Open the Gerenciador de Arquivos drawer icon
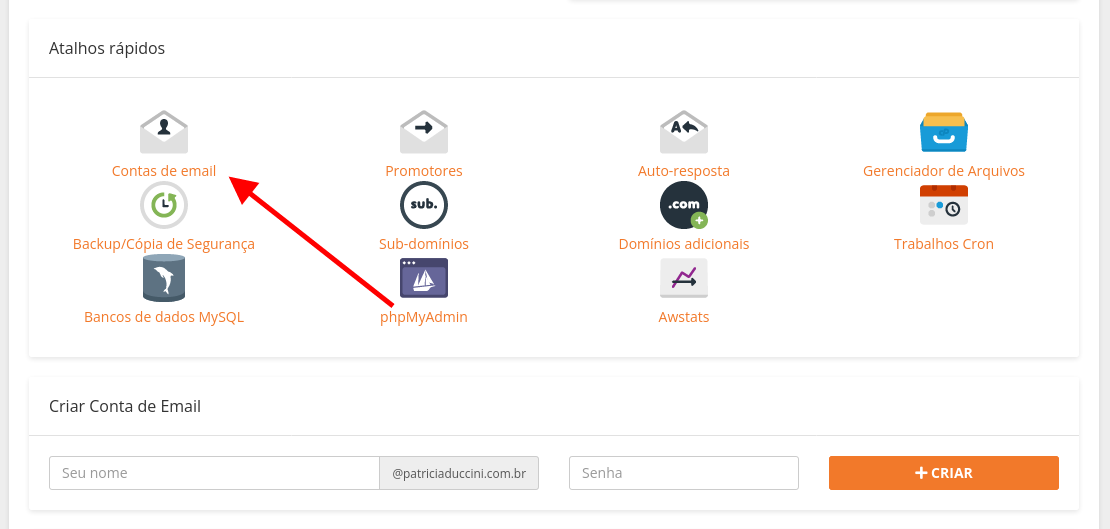1110x529 pixels. [x=944, y=132]
